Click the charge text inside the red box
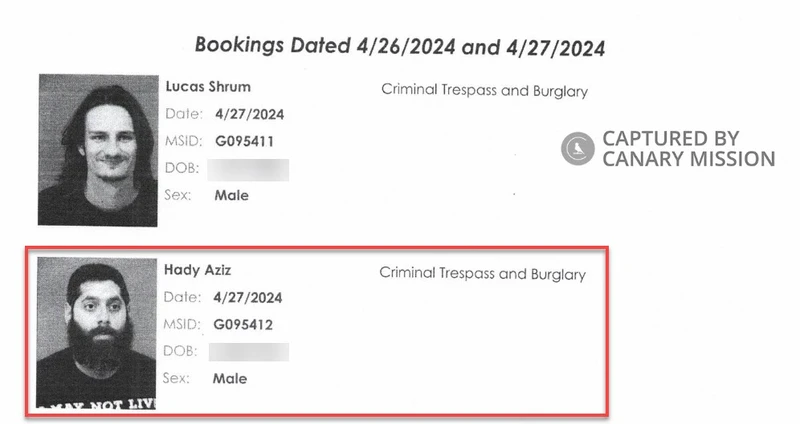The height and width of the screenshot is (424, 800). coord(483,273)
